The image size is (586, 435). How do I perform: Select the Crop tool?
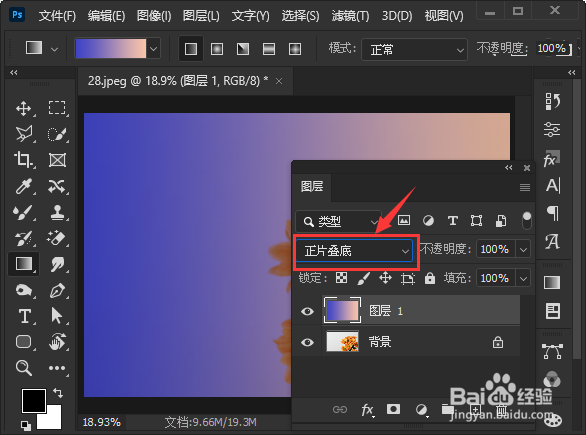pos(24,160)
